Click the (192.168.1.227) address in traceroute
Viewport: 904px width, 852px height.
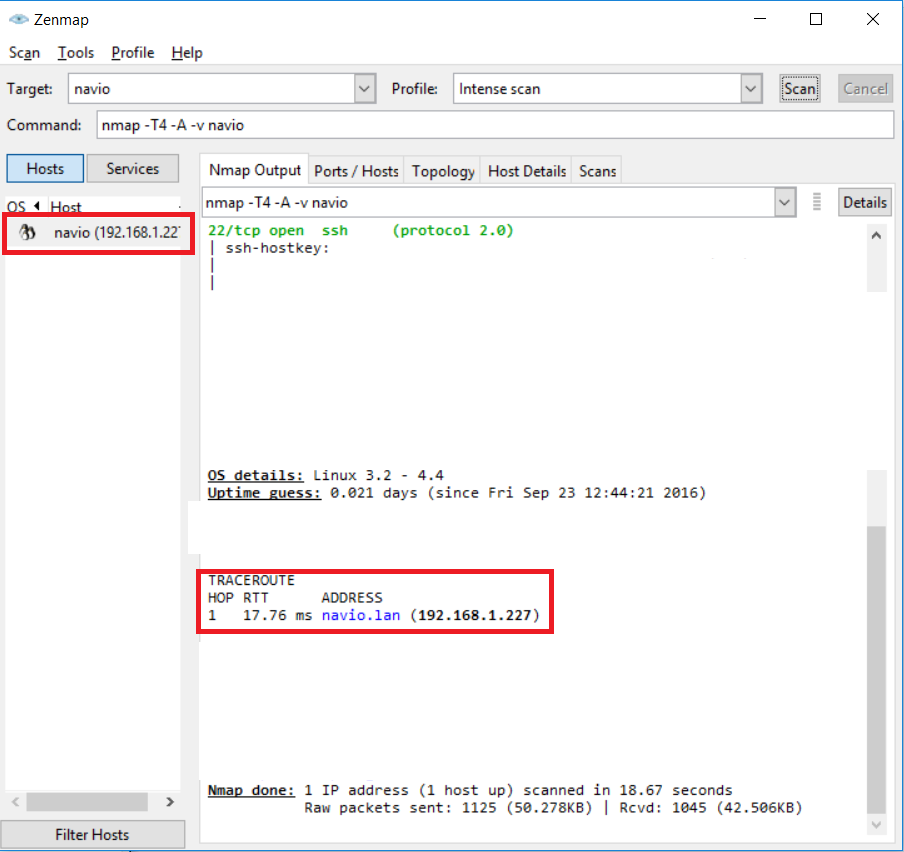(475, 615)
